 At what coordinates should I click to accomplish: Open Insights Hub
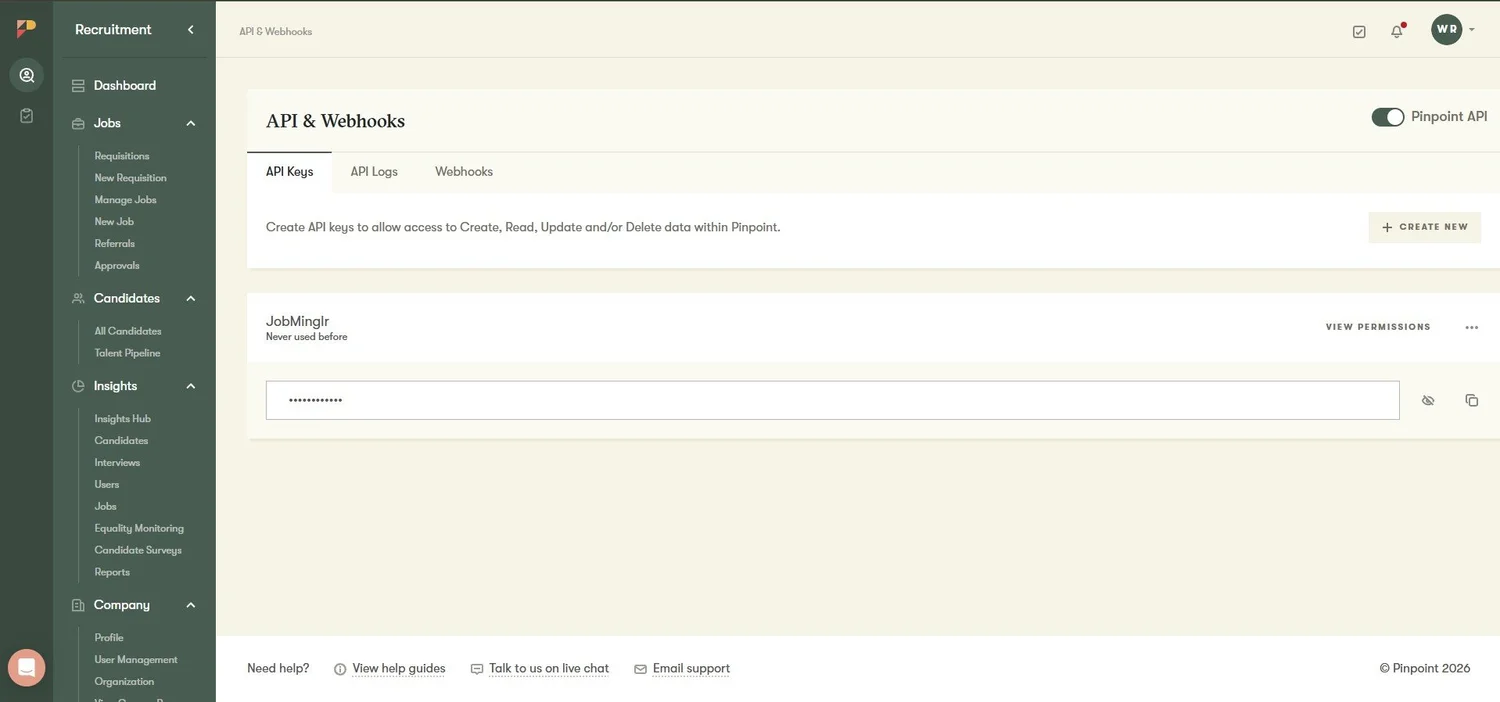pyautogui.click(x=123, y=419)
